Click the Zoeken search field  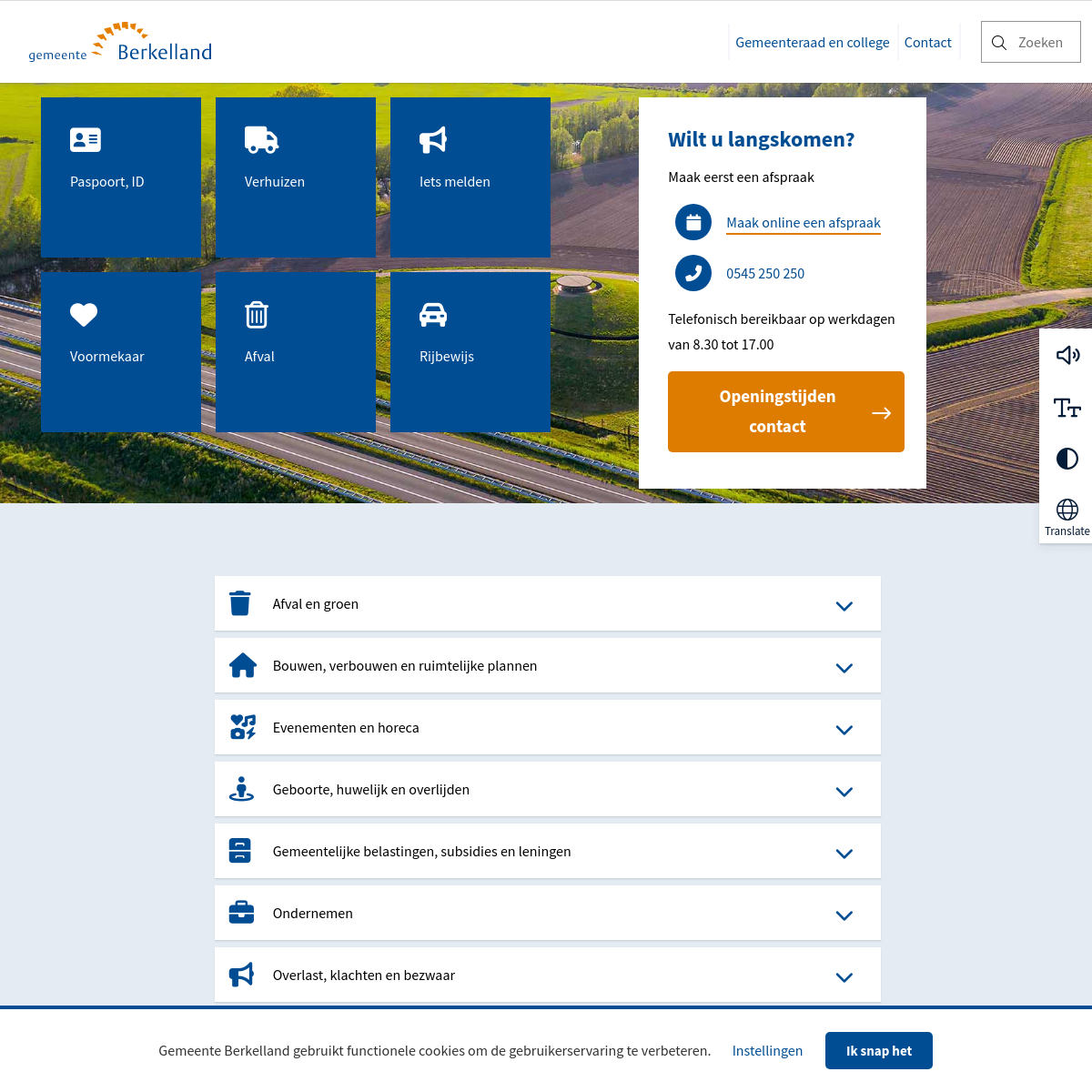click(1031, 42)
